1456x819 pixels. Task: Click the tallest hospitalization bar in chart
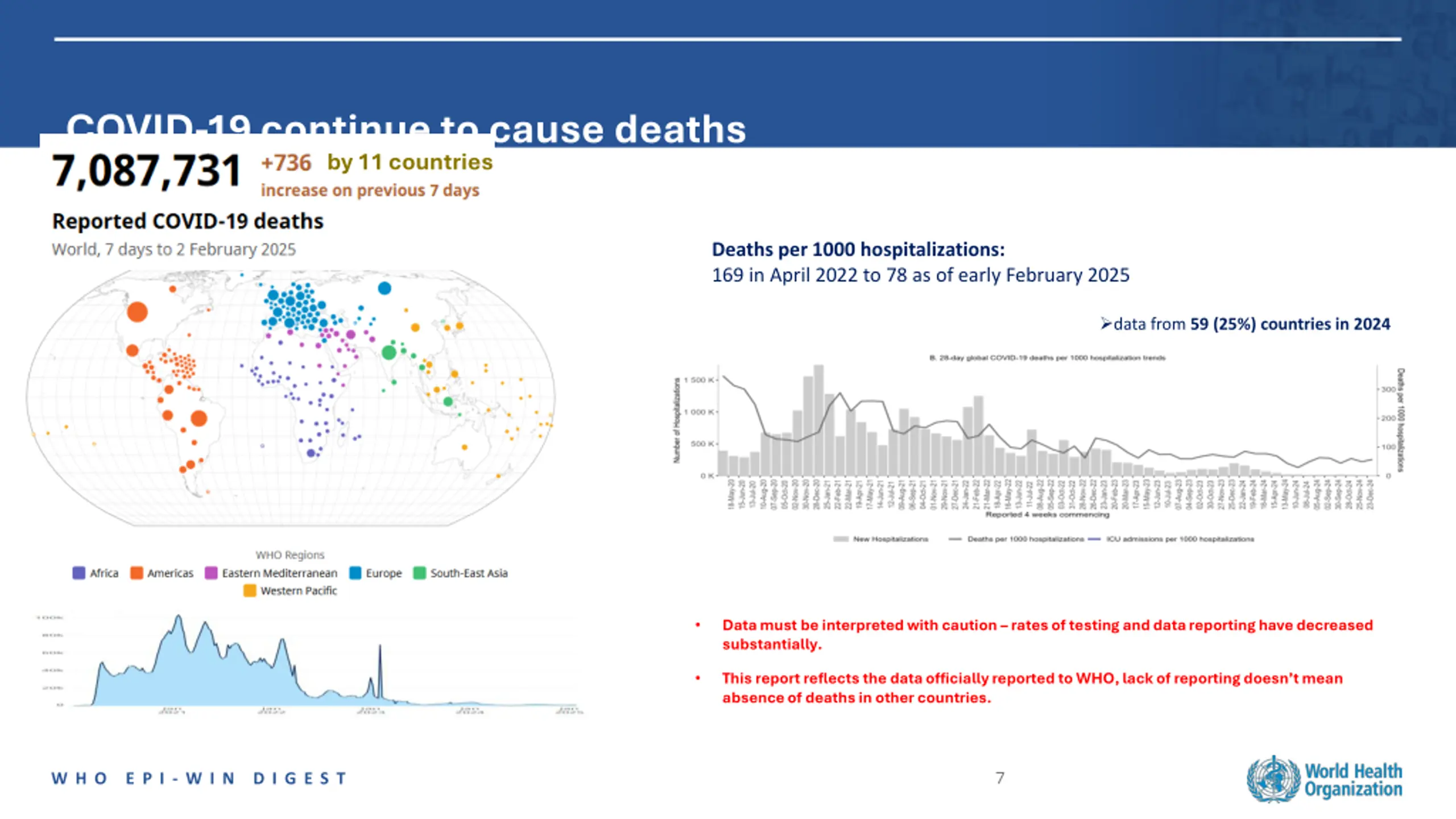pyautogui.click(x=819, y=420)
